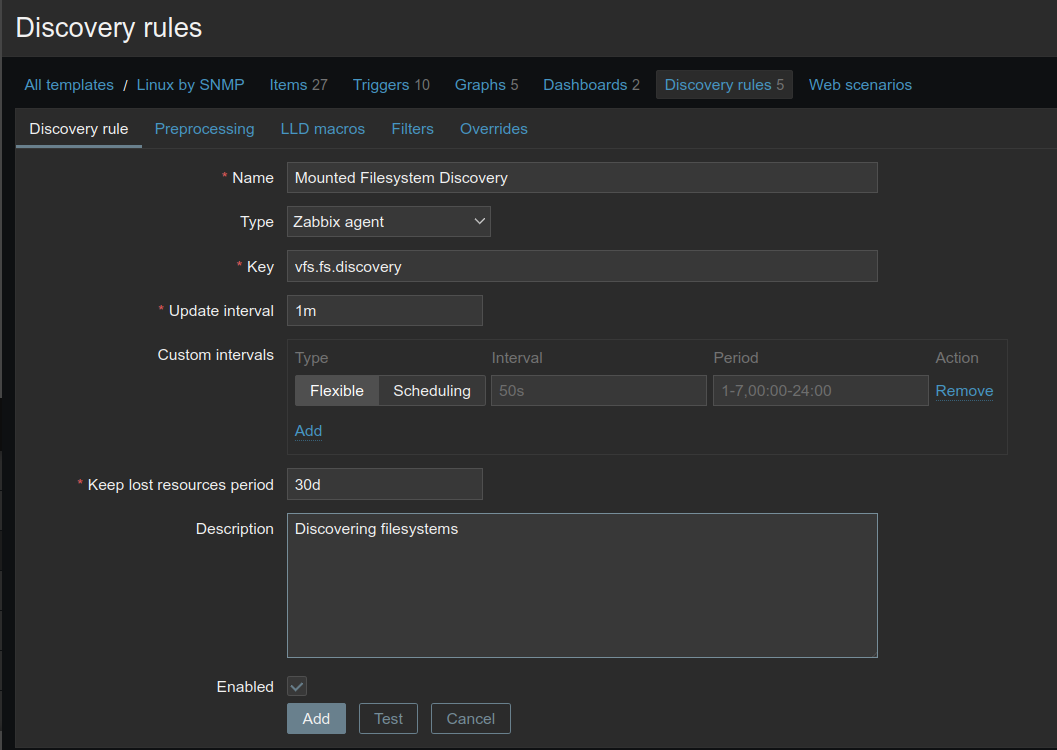This screenshot has width=1057, height=750.
Task: Switch to the Overrides tab
Action: 493,129
